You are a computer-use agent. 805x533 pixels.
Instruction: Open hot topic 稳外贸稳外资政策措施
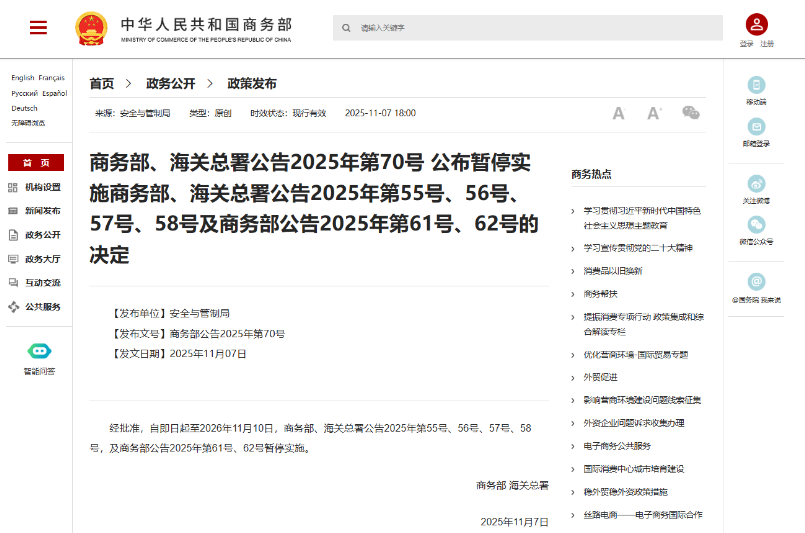pyautogui.click(x=625, y=491)
